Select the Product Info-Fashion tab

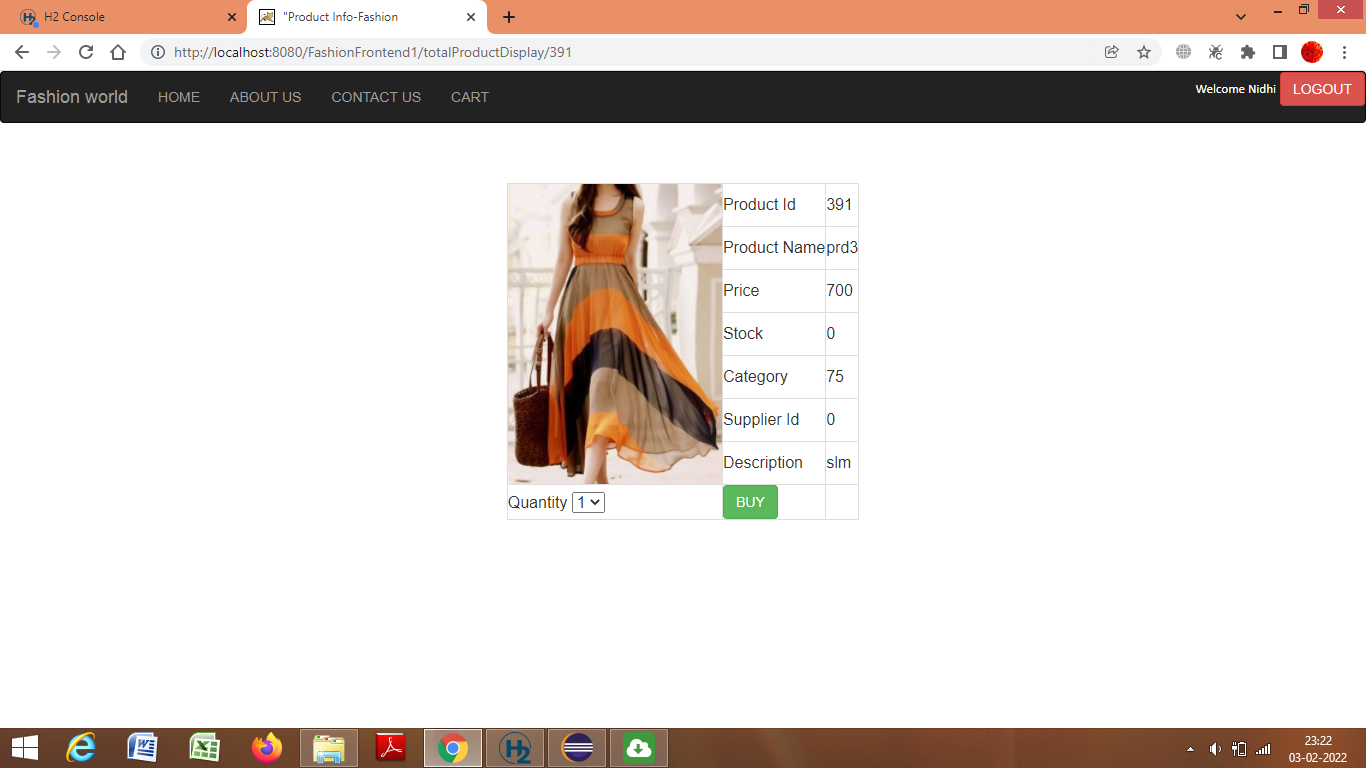click(x=366, y=17)
